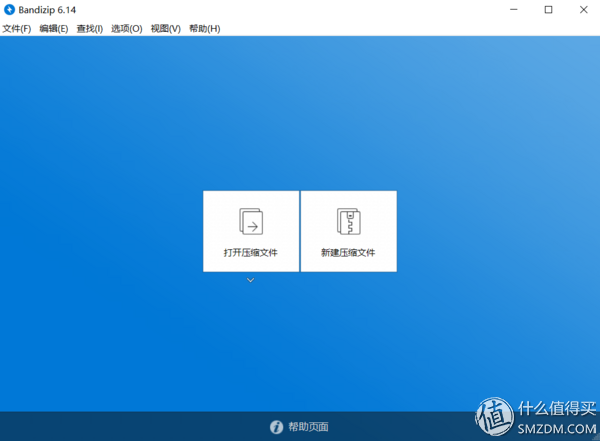
Task: Close the Bandizip window
Action: tap(583, 10)
